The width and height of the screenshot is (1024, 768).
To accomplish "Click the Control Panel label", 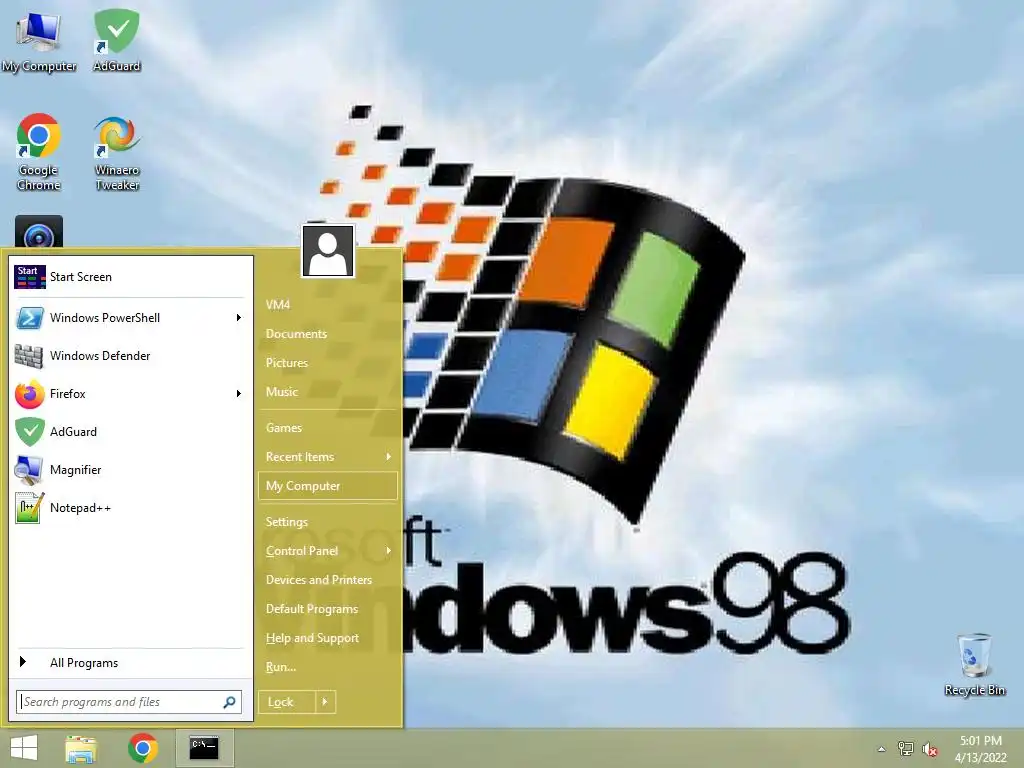I will [302, 551].
